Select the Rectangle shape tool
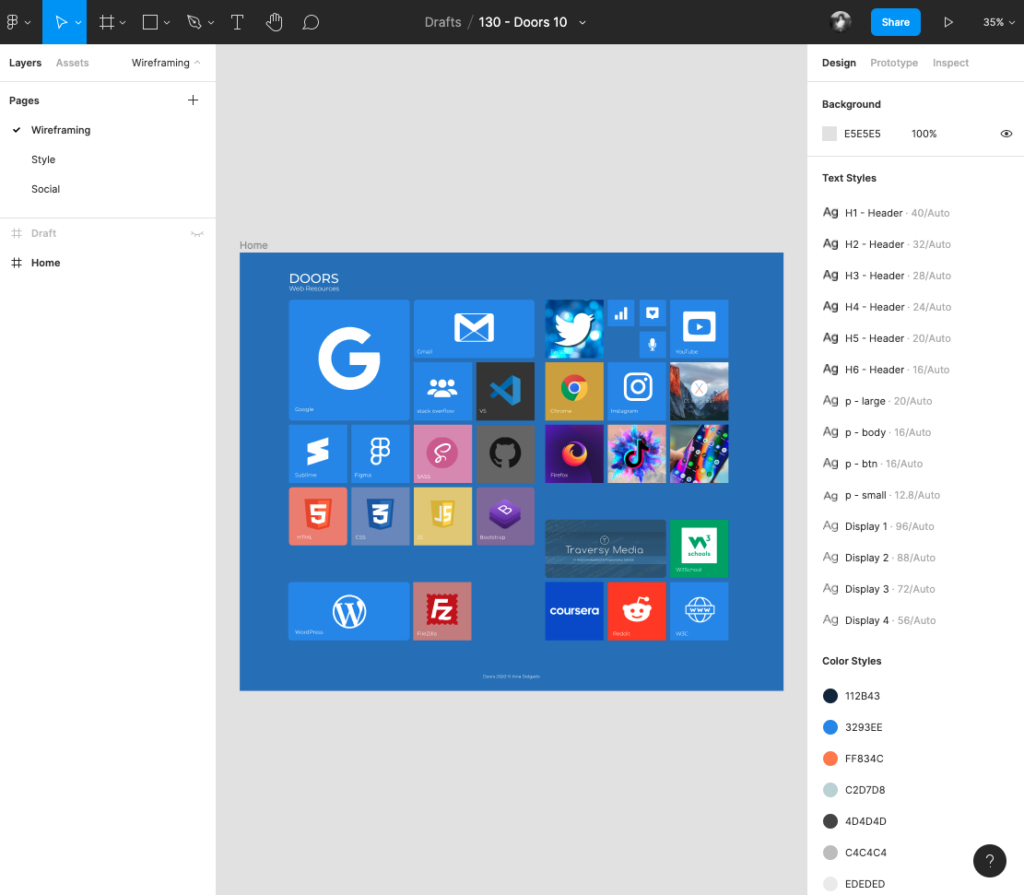Viewport: 1024px width, 895px height. [x=150, y=22]
